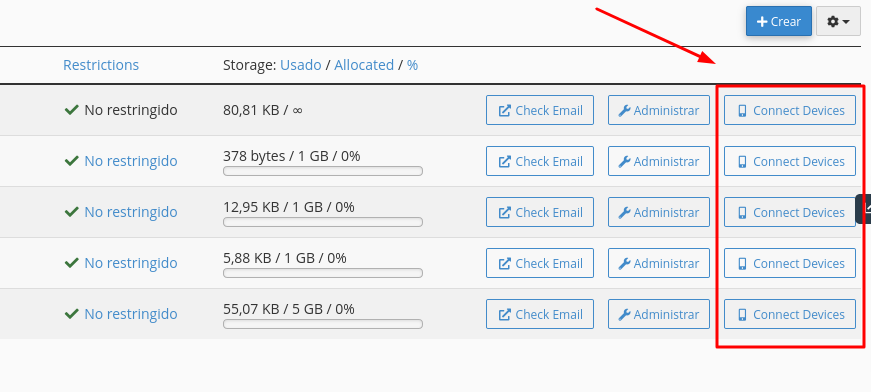871x392 pixels.
Task: Click phone icon in first Connect Devices button
Action: click(742, 110)
